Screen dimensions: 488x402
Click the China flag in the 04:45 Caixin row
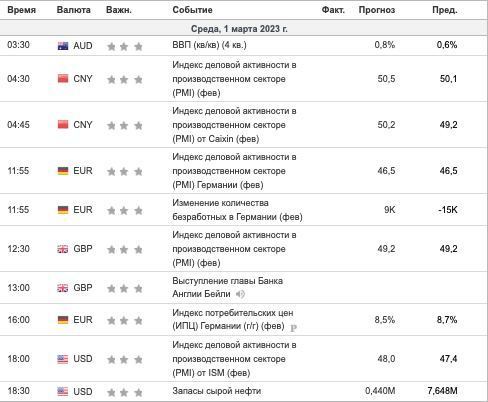63,124
